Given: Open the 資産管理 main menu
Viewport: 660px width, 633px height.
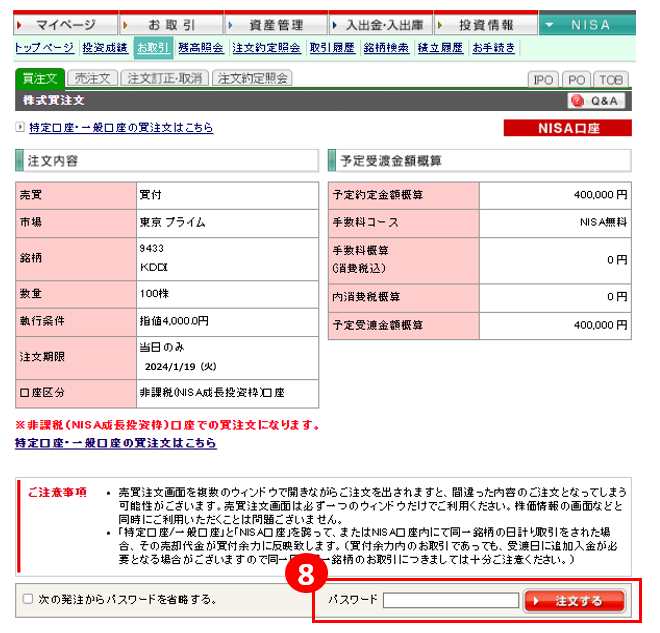Looking at the screenshot, I should point(276,25).
